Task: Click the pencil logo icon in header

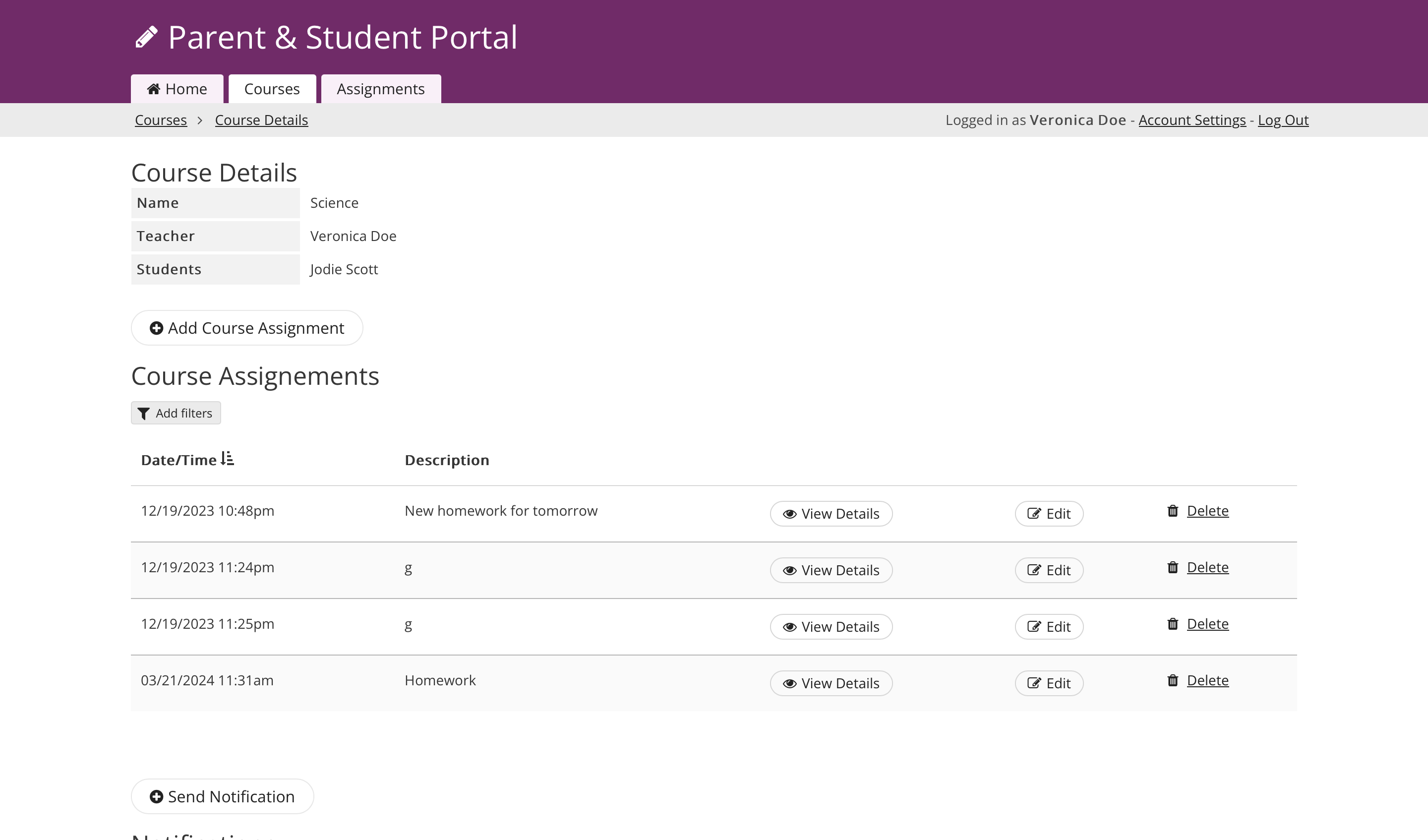Action: coord(146,37)
